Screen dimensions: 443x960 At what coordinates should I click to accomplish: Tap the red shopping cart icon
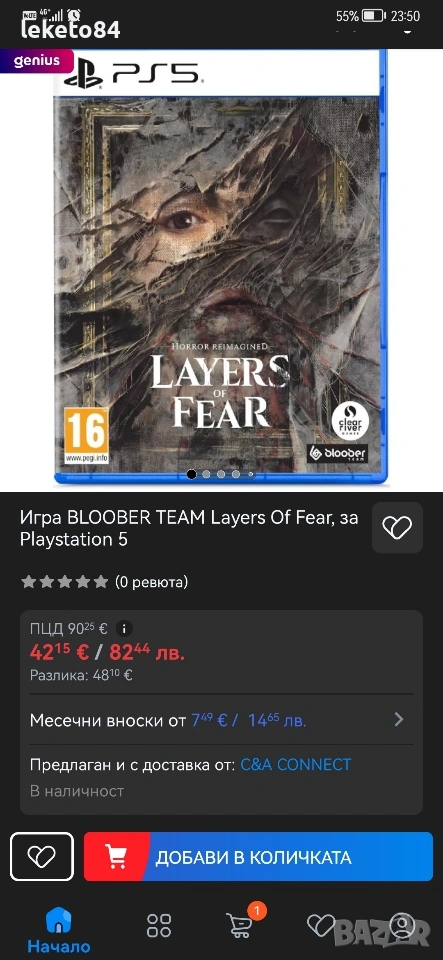pos(116,857)
